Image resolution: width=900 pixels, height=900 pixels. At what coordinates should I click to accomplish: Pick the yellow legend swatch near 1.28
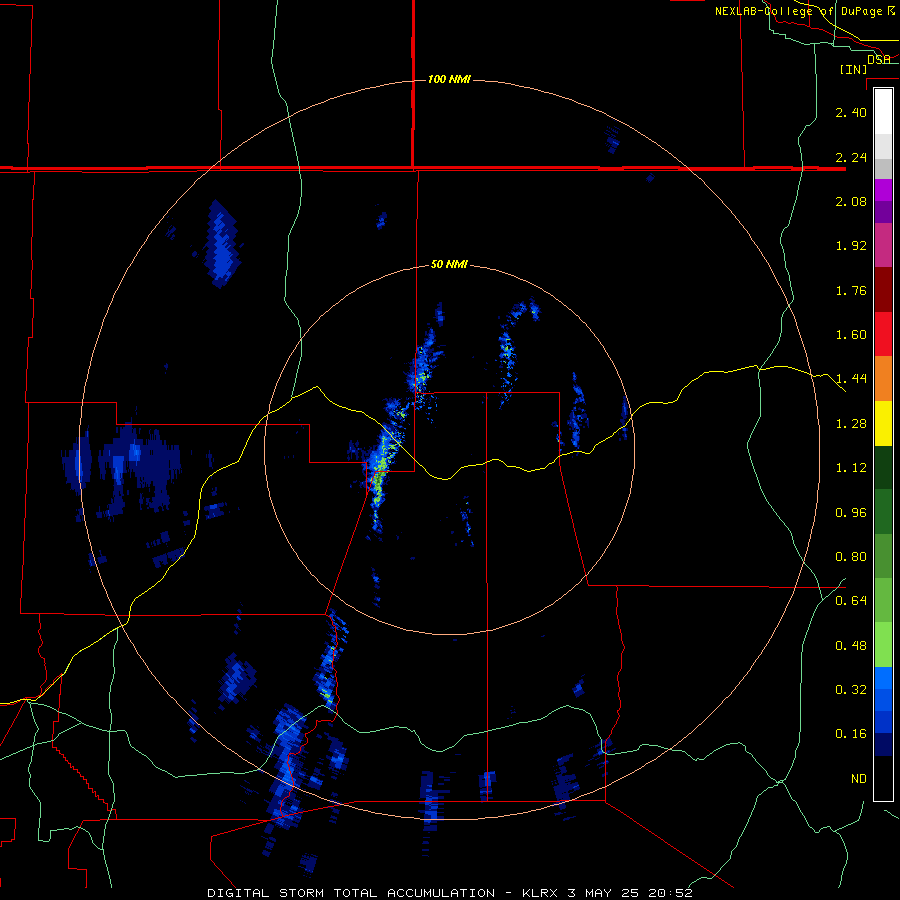point(883,424)
